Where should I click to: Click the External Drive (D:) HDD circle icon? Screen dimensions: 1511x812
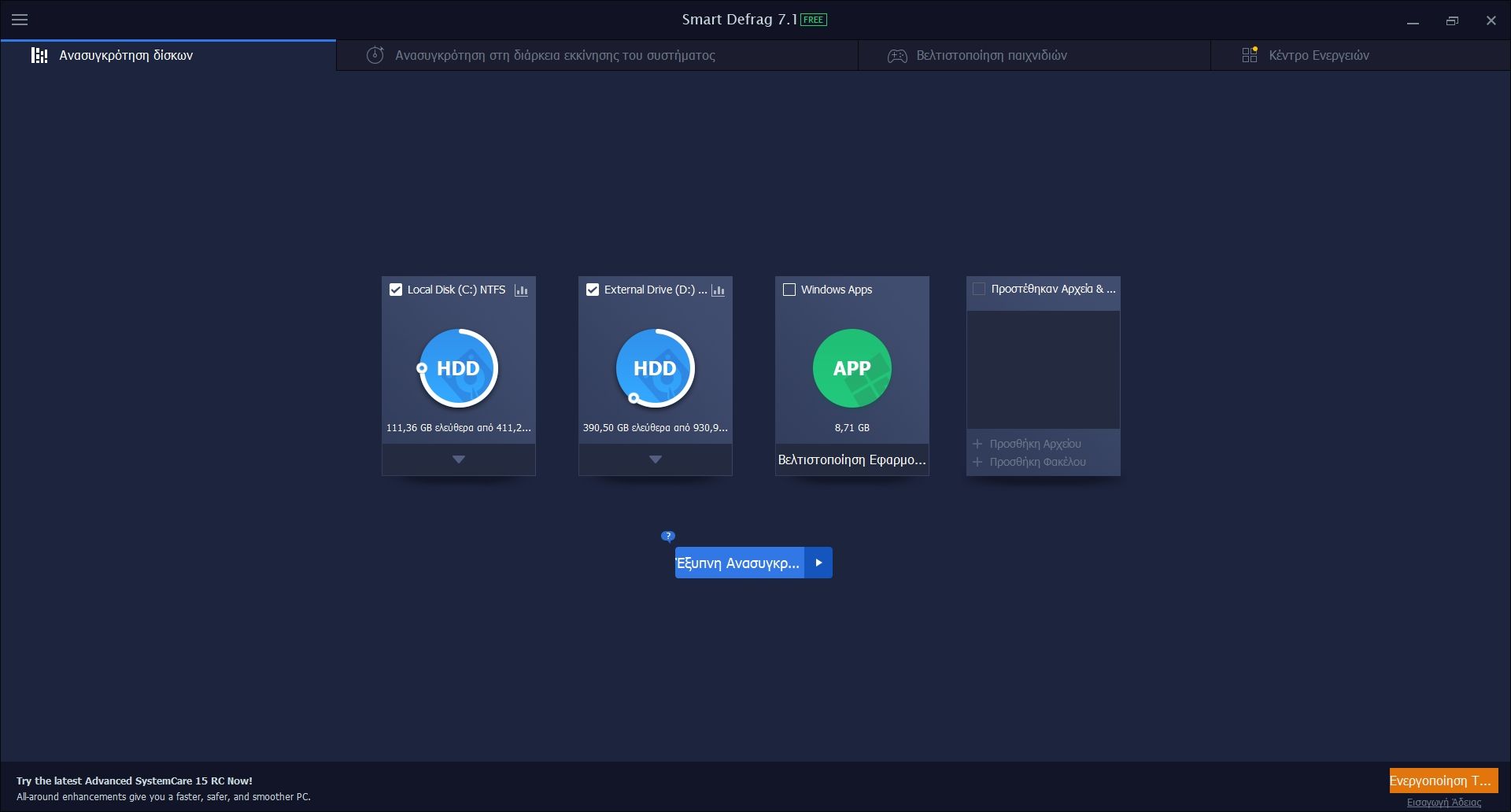tap(655, 368)
